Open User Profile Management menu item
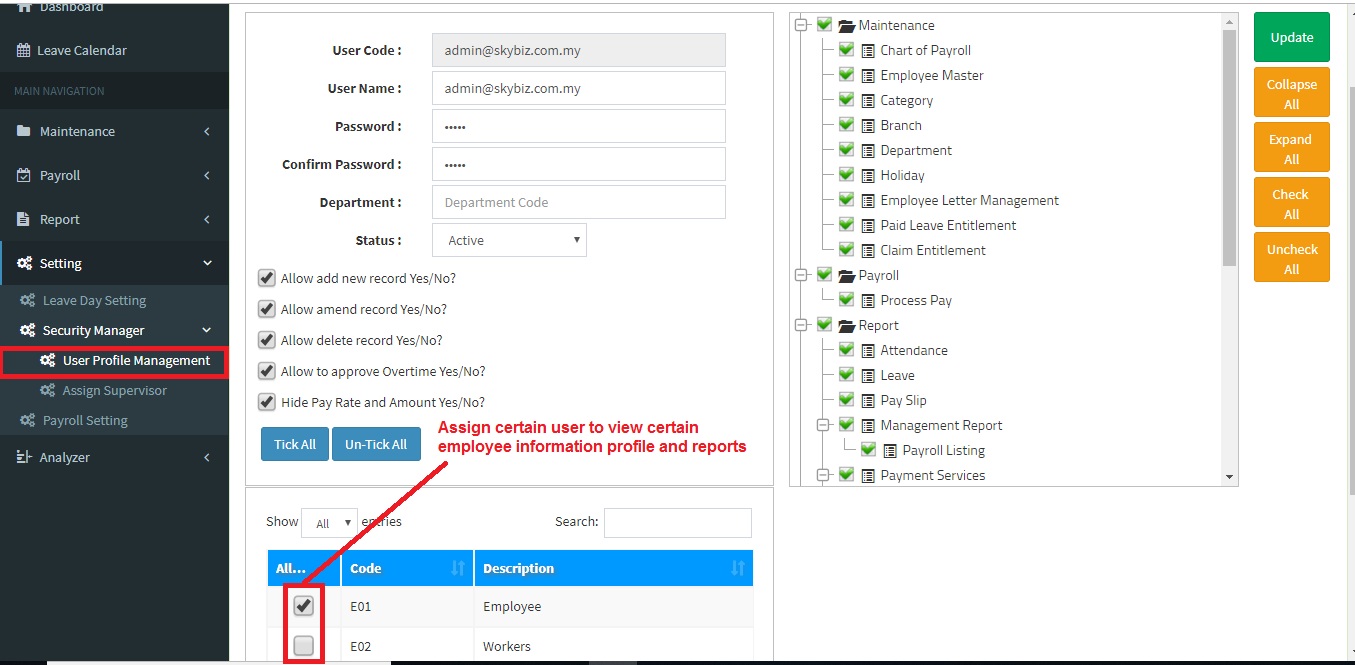 coord(136,361)
